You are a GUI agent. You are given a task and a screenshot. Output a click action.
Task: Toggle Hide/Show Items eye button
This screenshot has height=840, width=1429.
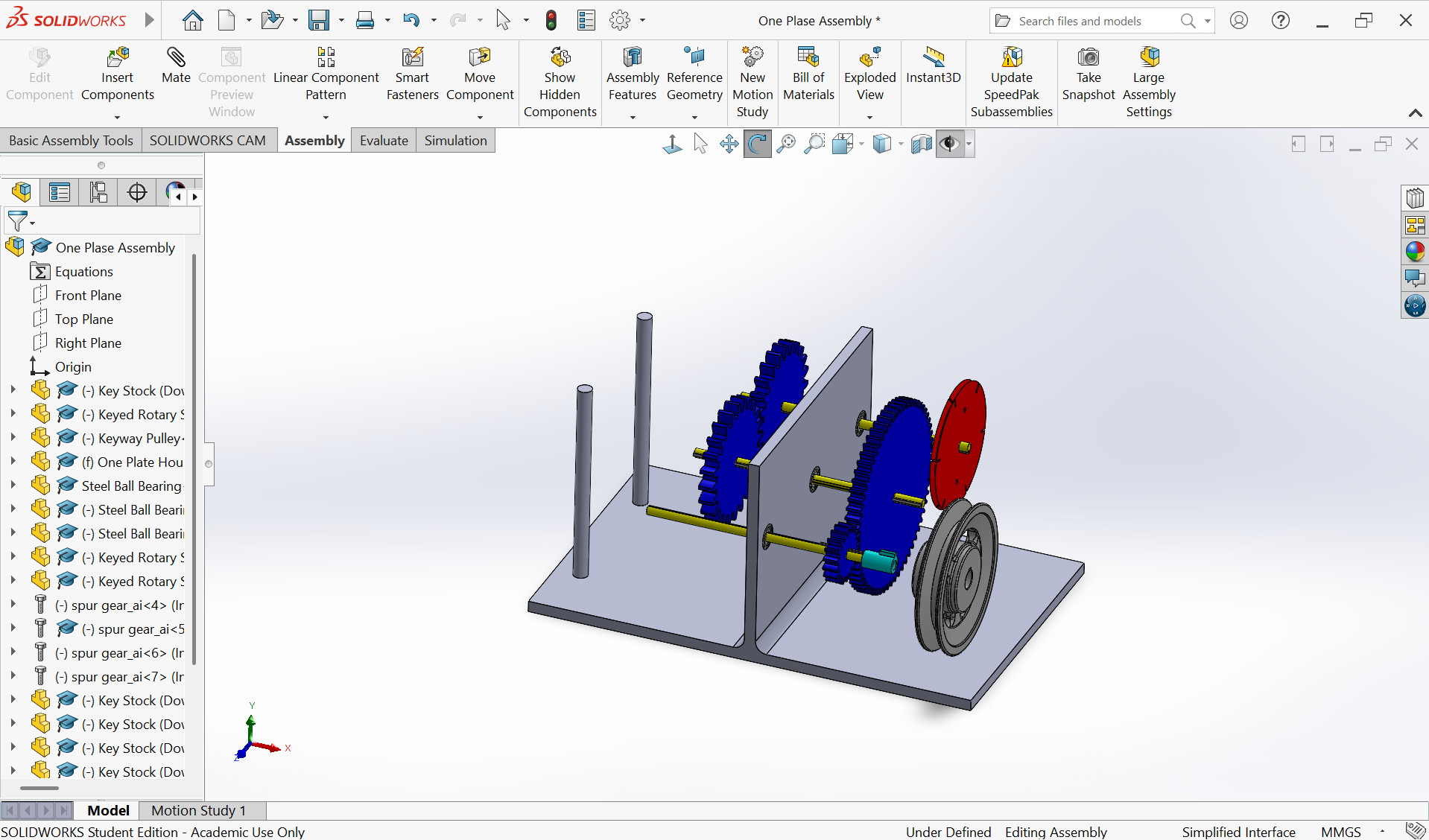click(x=949, y=144)
